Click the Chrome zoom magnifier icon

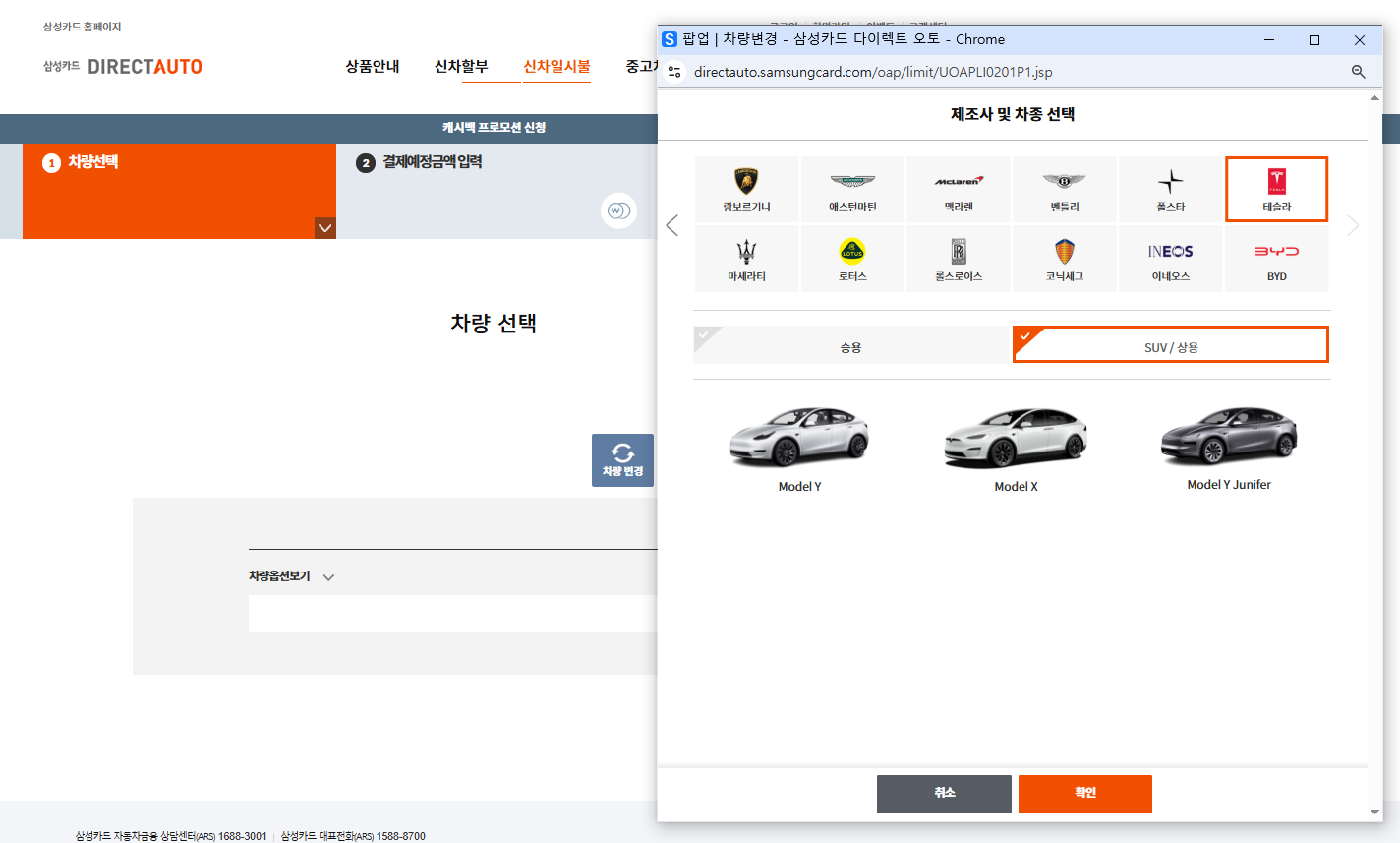1358,72
